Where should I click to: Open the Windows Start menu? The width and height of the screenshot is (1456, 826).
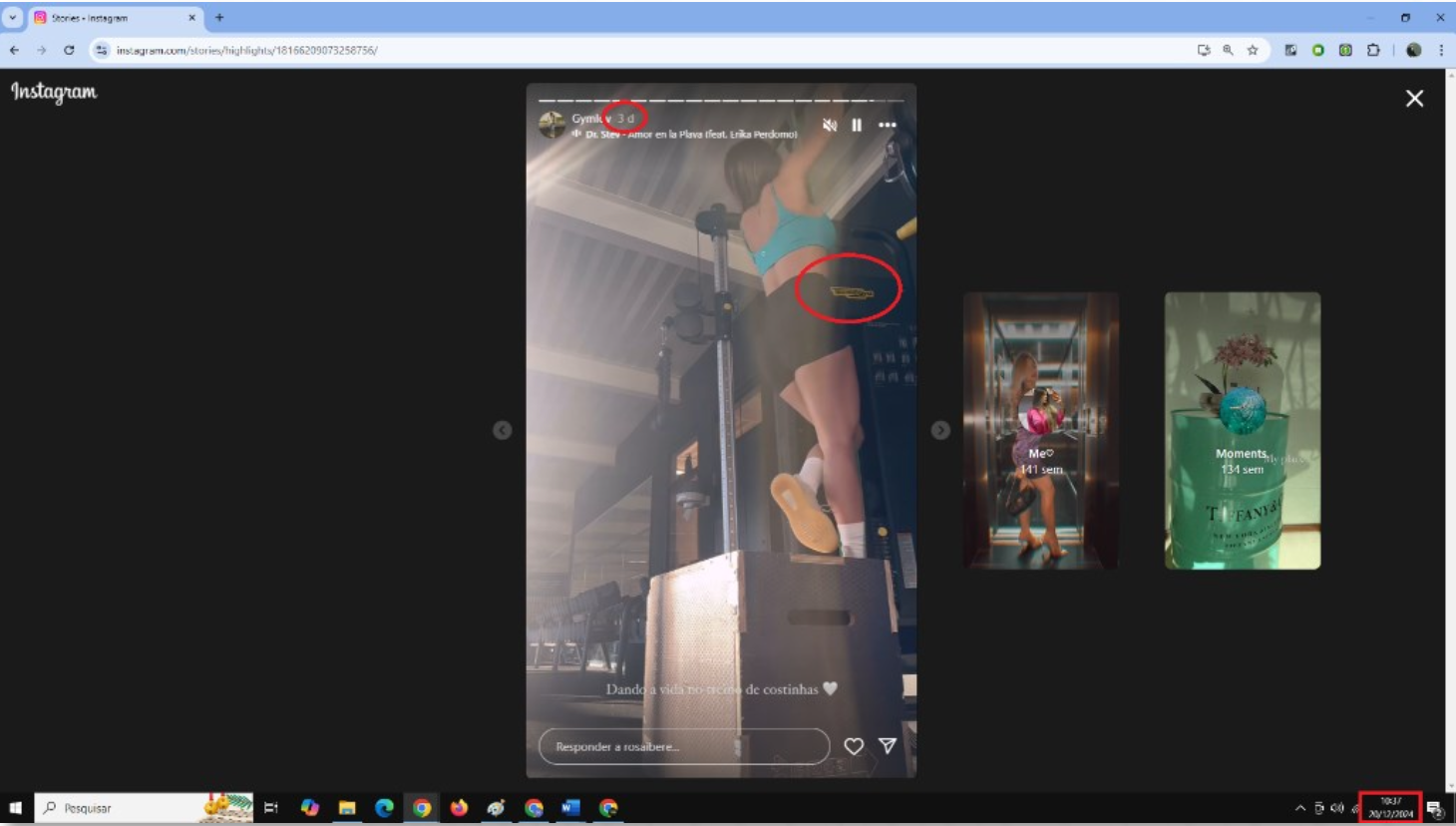[15, 808]
